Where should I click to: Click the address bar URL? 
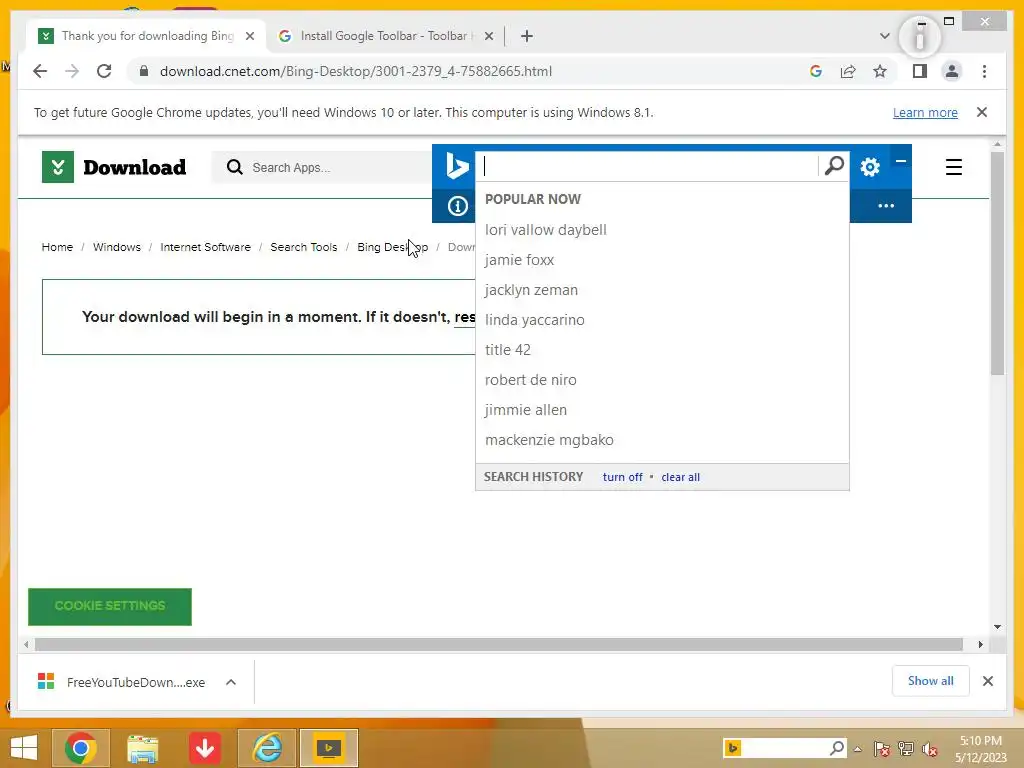tap(356, 71)
